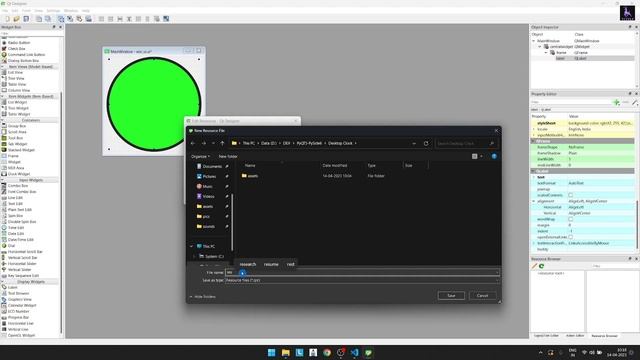Click the refresh icon in the save dialog
Screen dimensions: 640x360
coord(426,144)
